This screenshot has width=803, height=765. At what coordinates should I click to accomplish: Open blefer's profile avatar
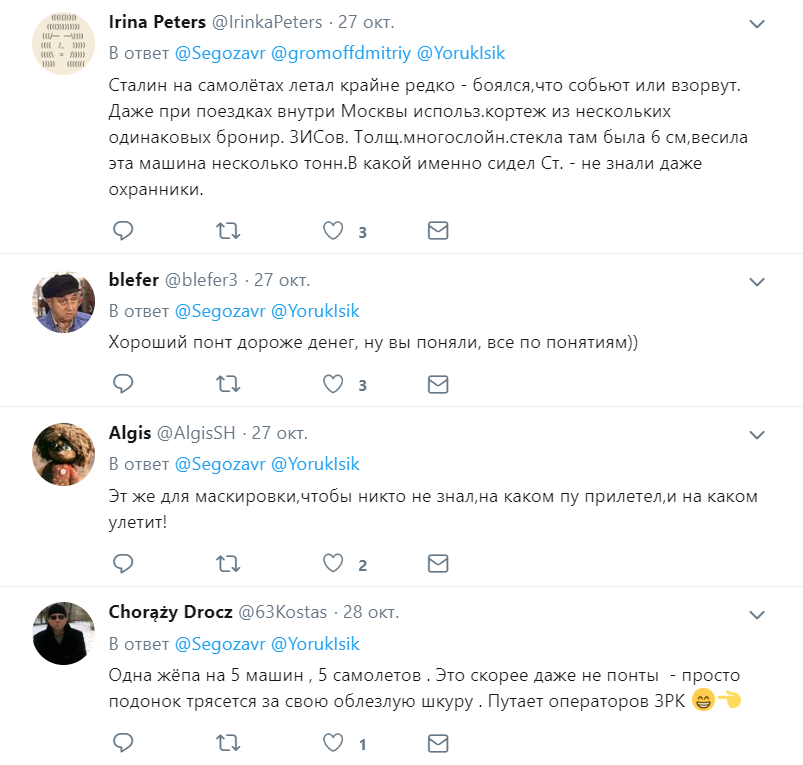pos(64,302)
